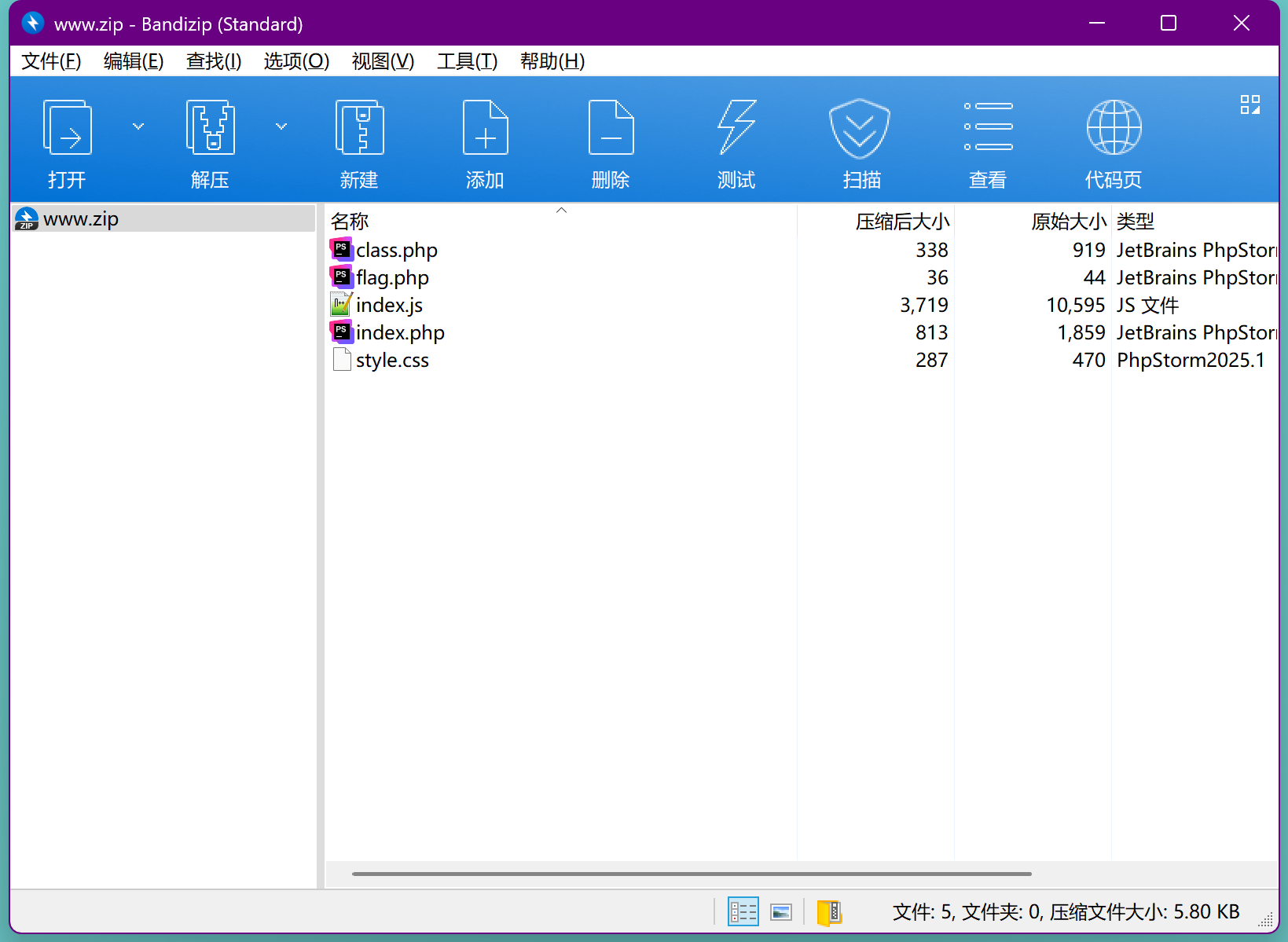Sort by the Name (名称) column header

click(x=350, y=222)
